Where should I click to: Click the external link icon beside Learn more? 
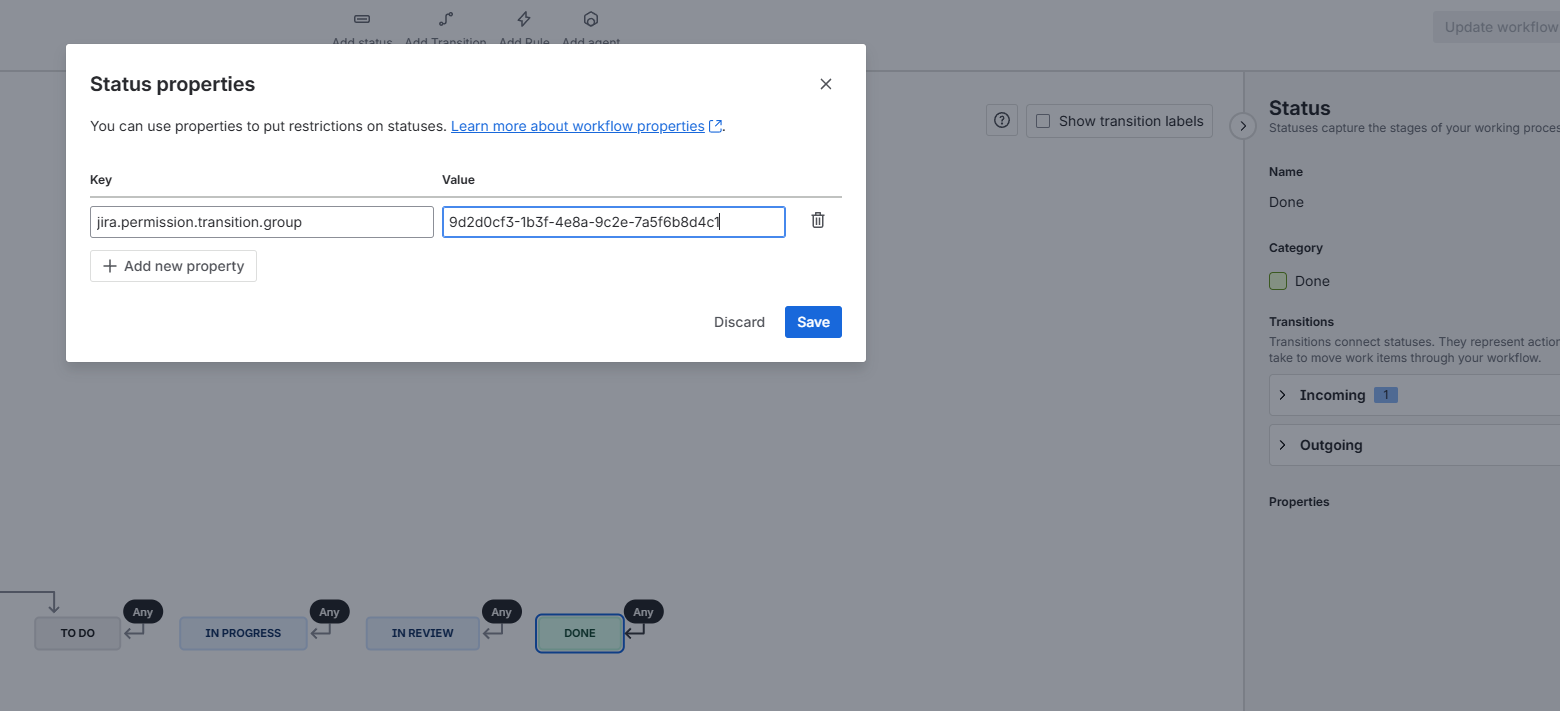tap(715, 127)
